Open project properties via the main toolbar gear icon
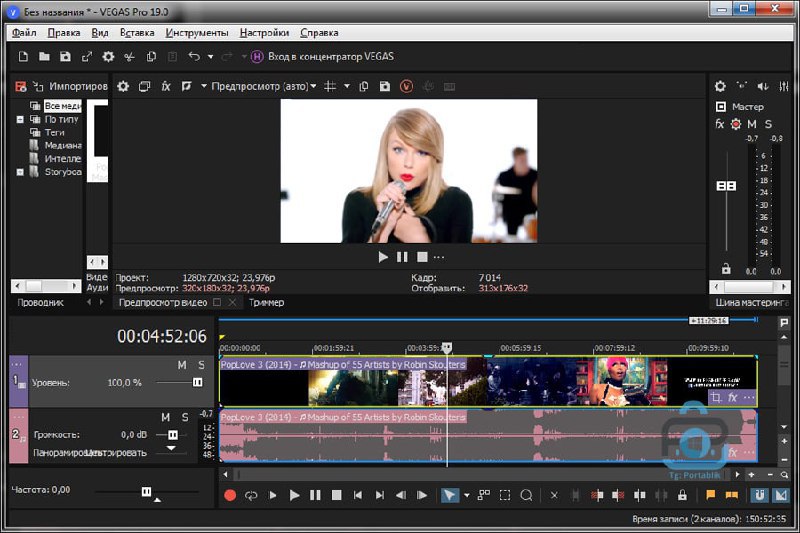Viewport: 800px width, 533px height. 108,57
